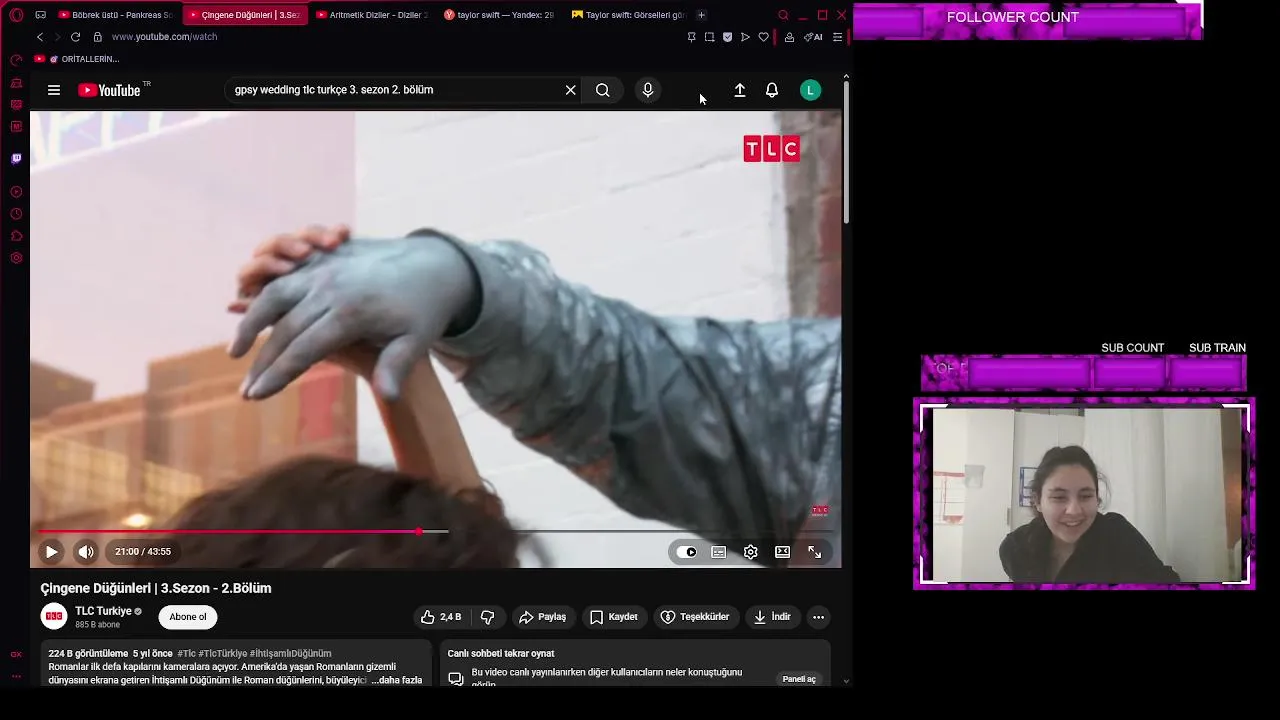This screenshot has width=1280, height=720.
Task: Mute the video volume speaker
Action: point(86,551)
